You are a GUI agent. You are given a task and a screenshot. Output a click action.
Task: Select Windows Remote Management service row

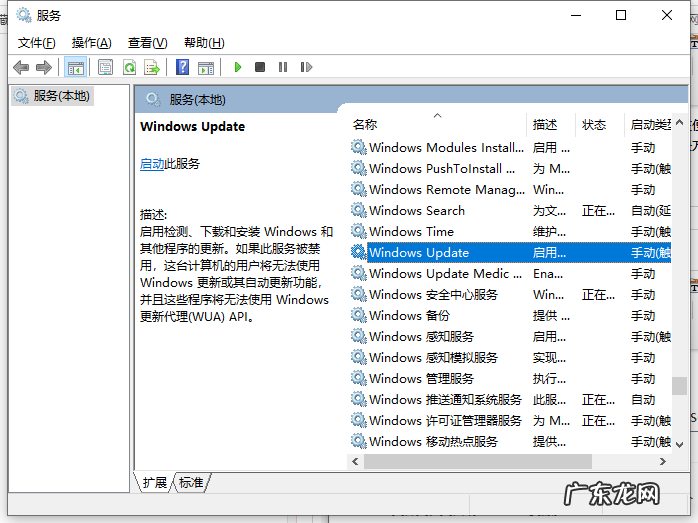click(x=511, y=189)
